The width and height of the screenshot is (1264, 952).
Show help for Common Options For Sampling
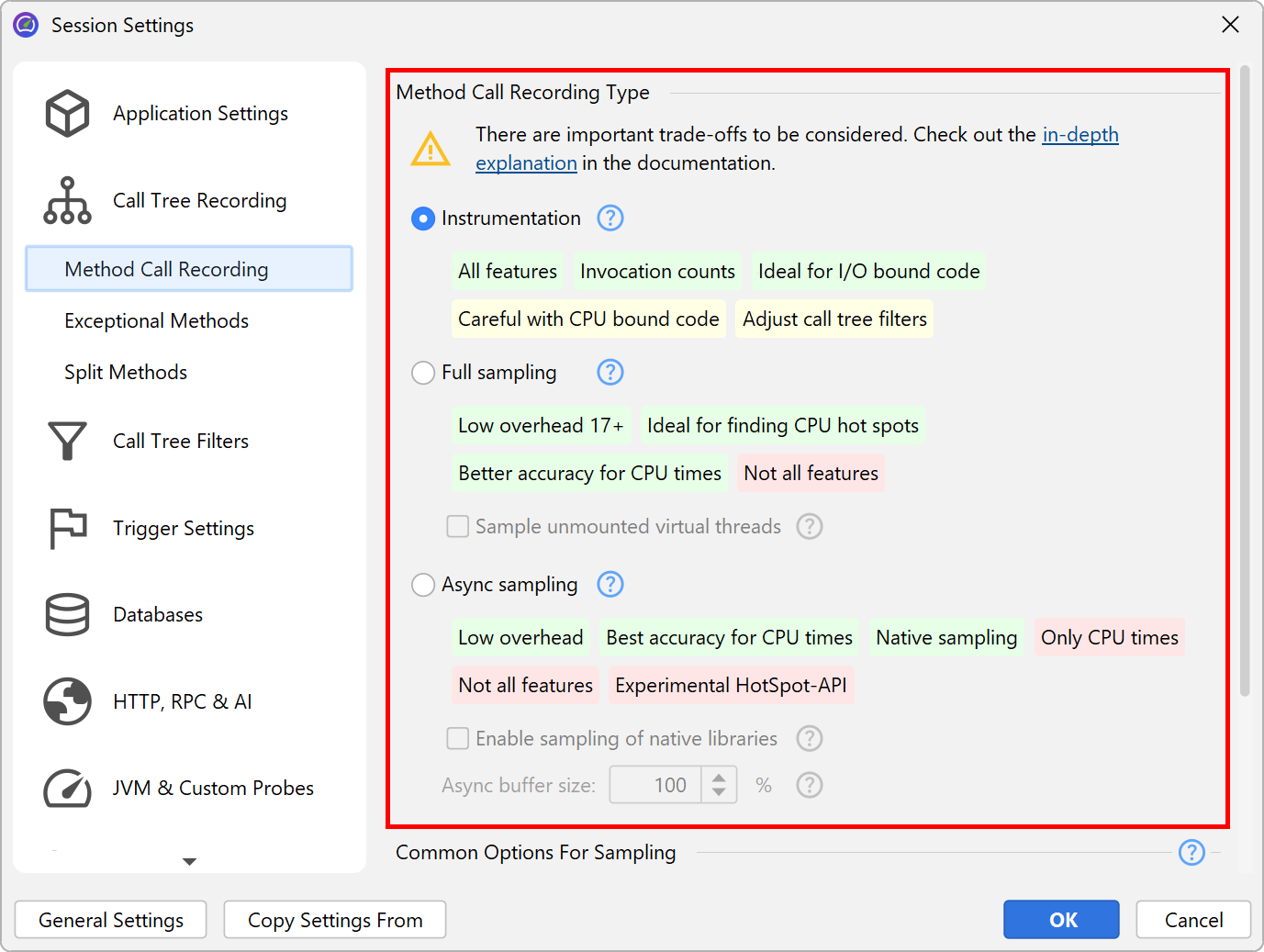[1191, 853]
